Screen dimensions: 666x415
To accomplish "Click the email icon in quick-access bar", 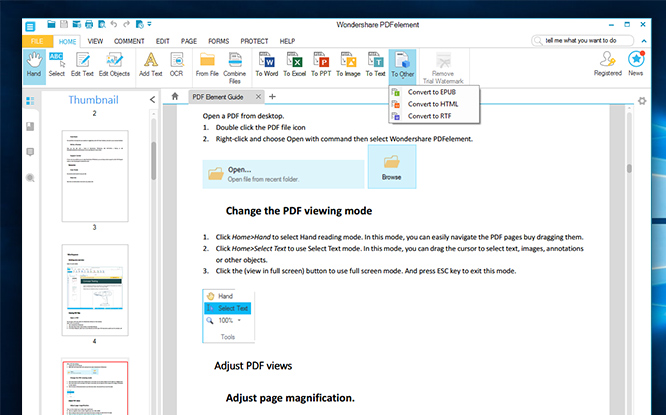I will tap(76, 24).
